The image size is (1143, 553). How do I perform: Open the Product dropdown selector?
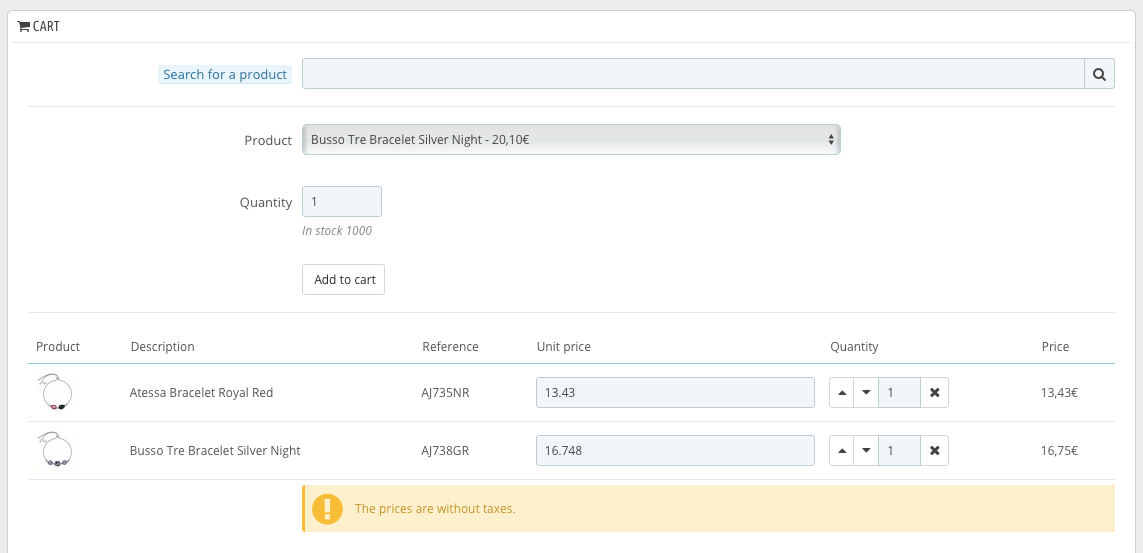pos(571,140)
